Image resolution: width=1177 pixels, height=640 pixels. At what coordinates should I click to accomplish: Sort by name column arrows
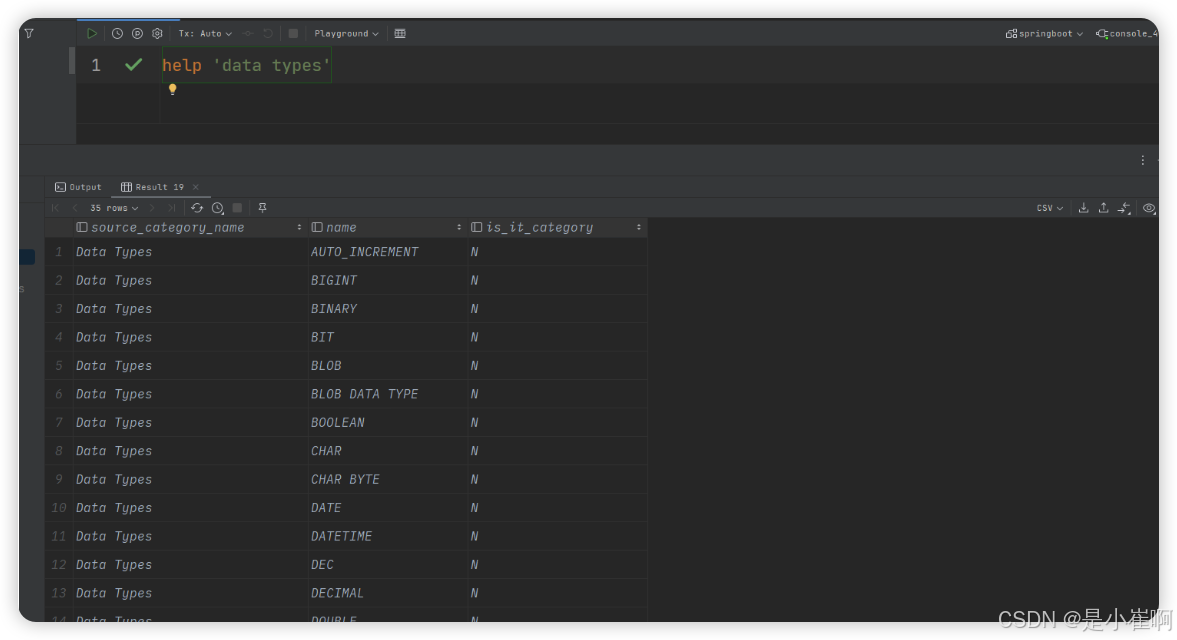pos(459,227)
